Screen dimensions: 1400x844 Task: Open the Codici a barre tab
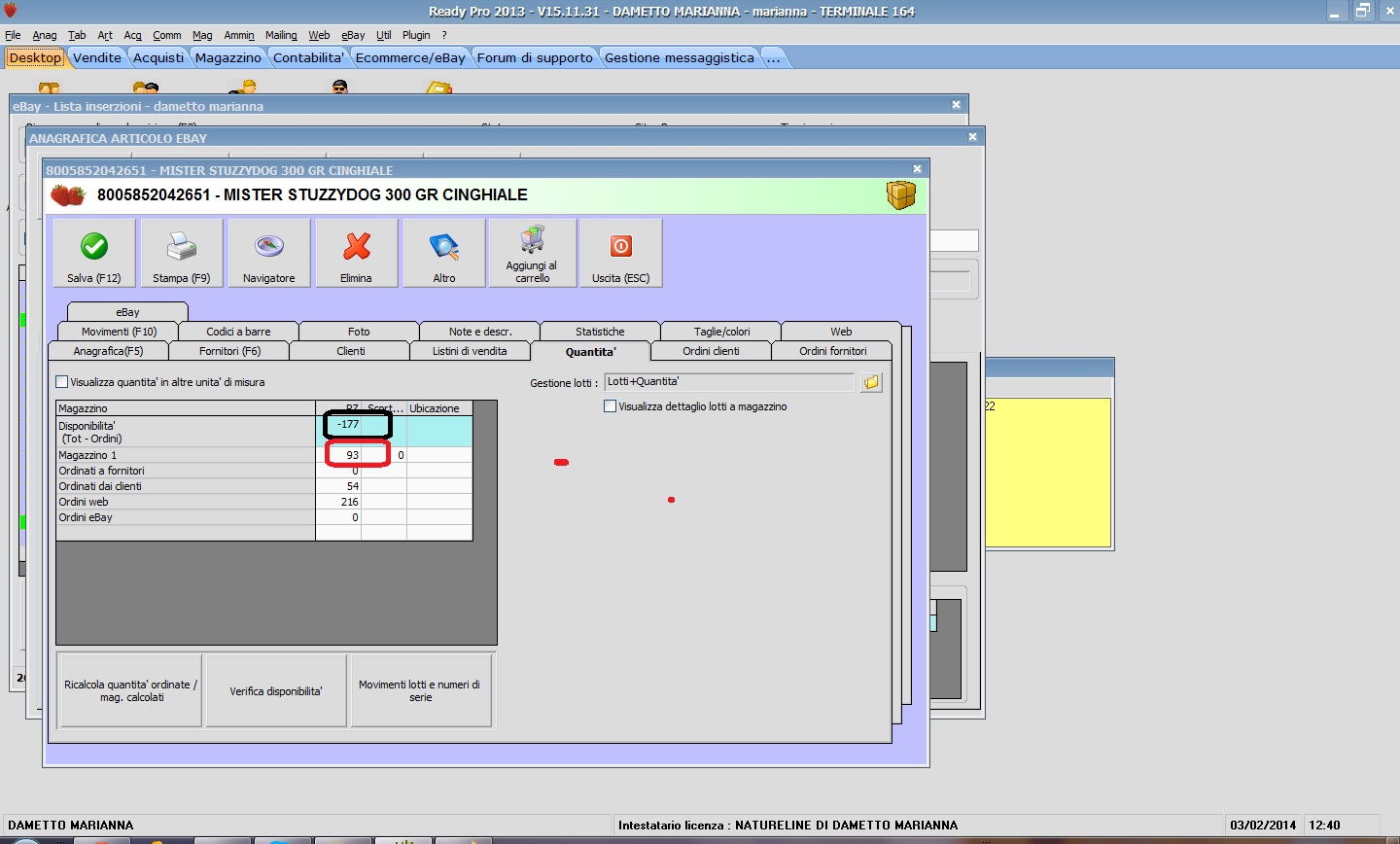tap(239, 332)
